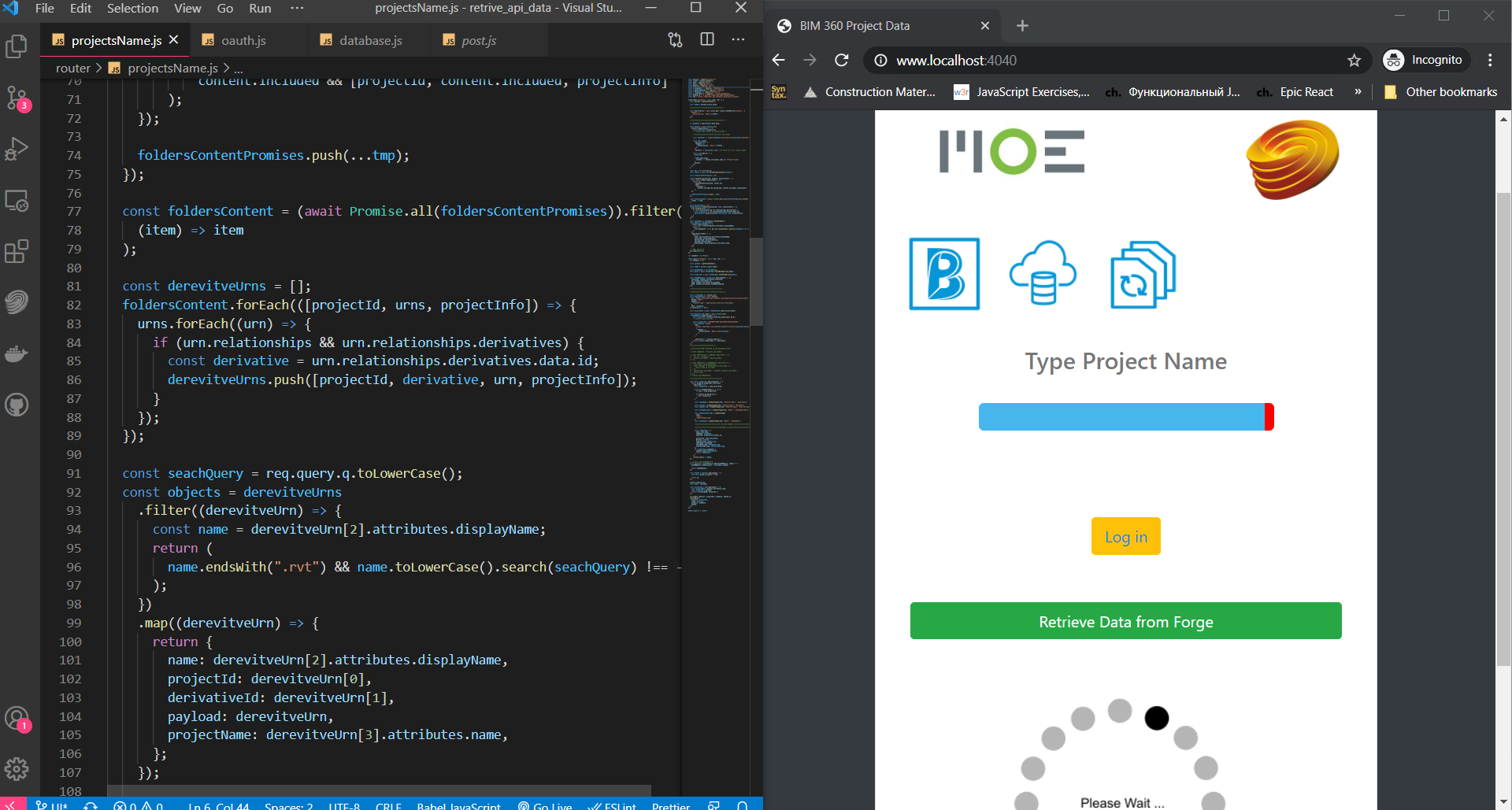The width and height of the screenshot is (1512, 810).
Task: Open the File menu
Action: tap(45, 9)
